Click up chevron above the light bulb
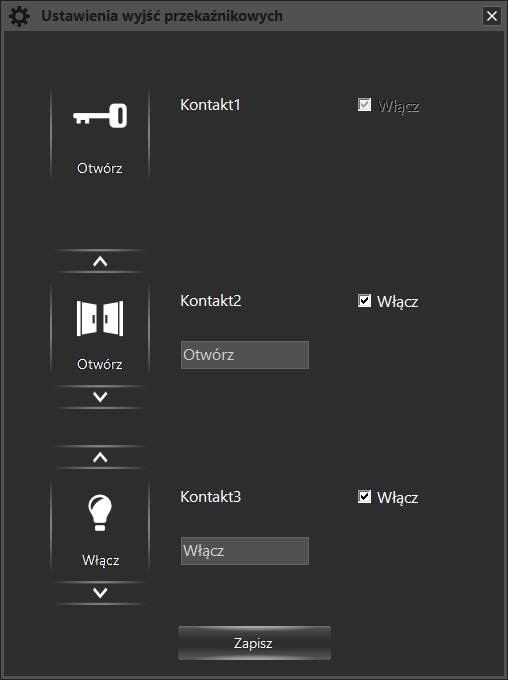This screenshot has width=508, height=680. [100, 458]
